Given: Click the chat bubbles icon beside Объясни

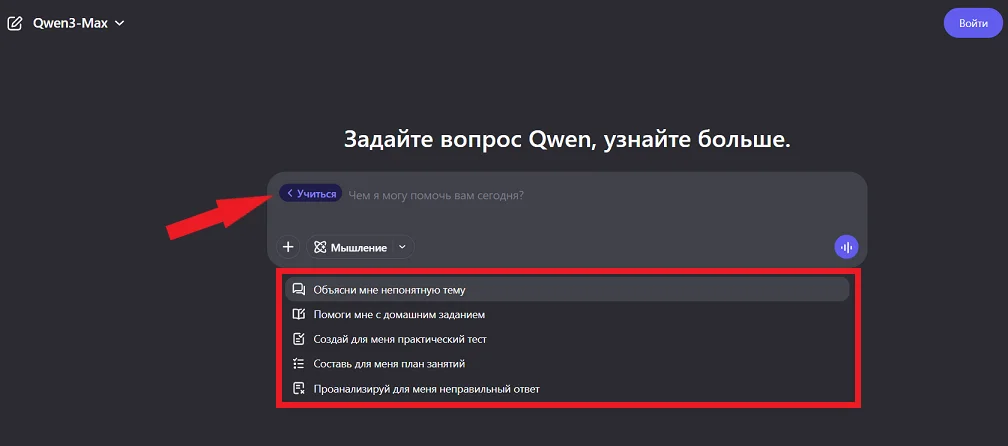Looking at the screenshot, I should (298, 289).
